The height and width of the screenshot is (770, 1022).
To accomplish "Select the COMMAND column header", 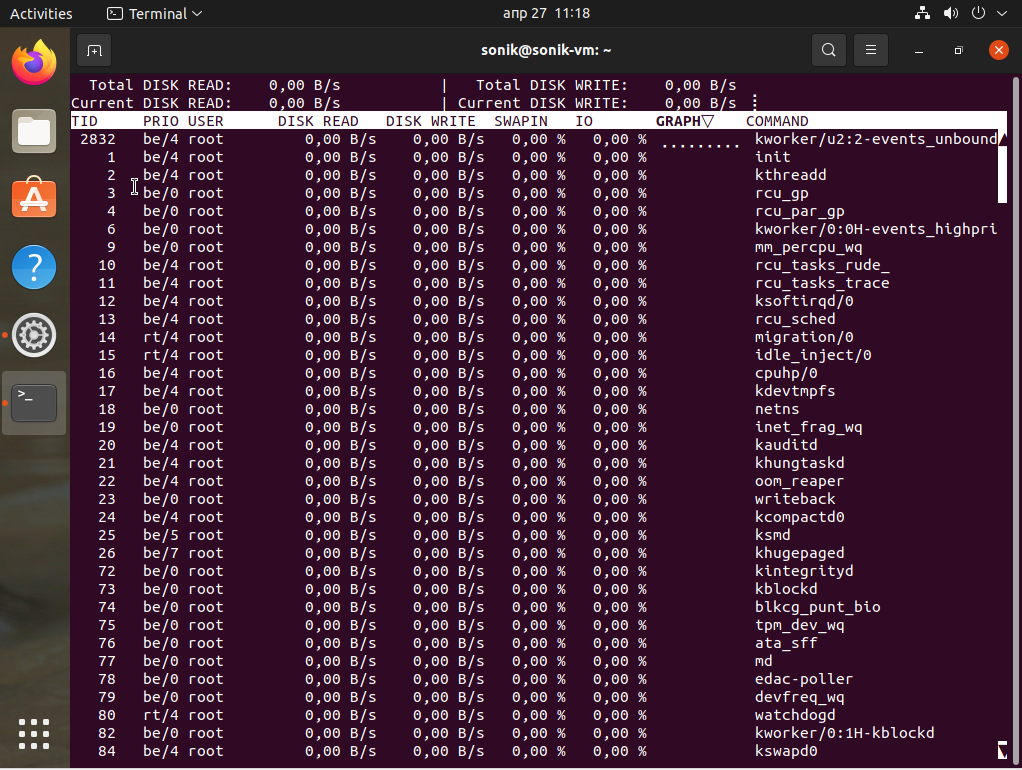I will tap(777, 121).
